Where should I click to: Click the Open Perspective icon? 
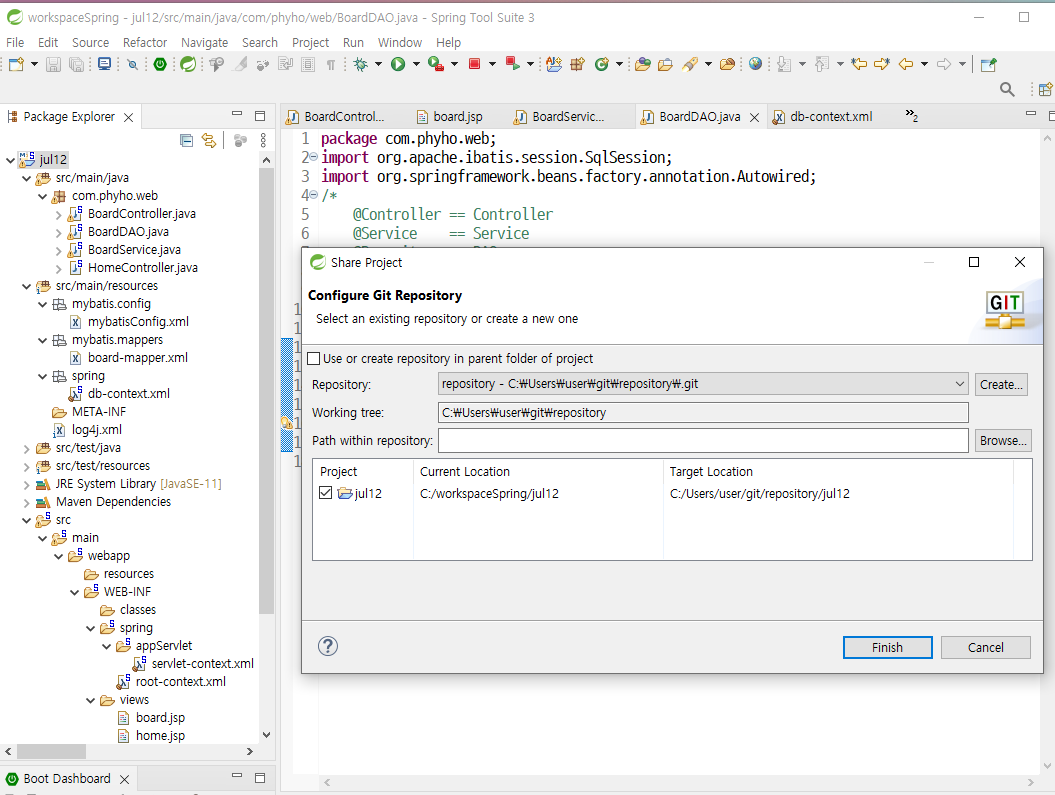pos(1046,89)
